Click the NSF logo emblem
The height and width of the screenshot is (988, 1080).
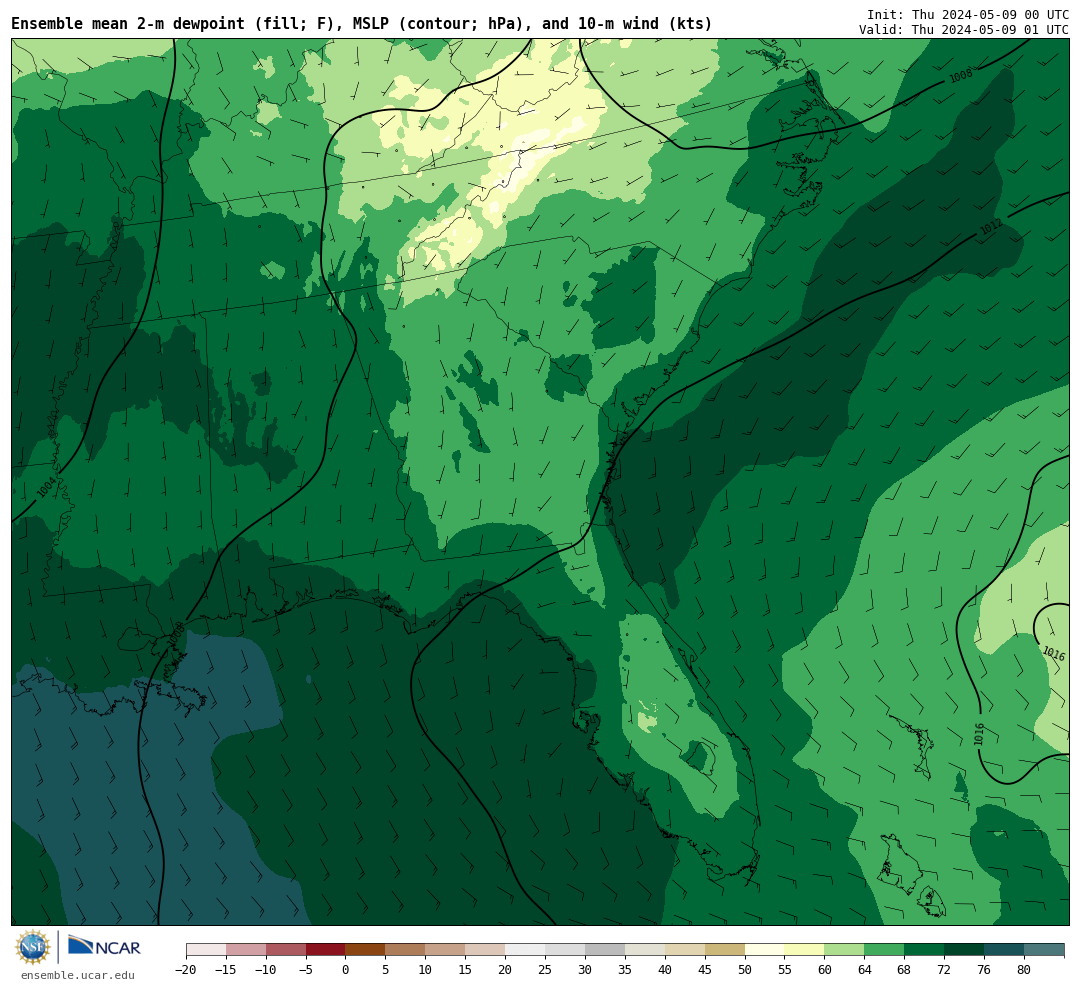coord(33,947)
